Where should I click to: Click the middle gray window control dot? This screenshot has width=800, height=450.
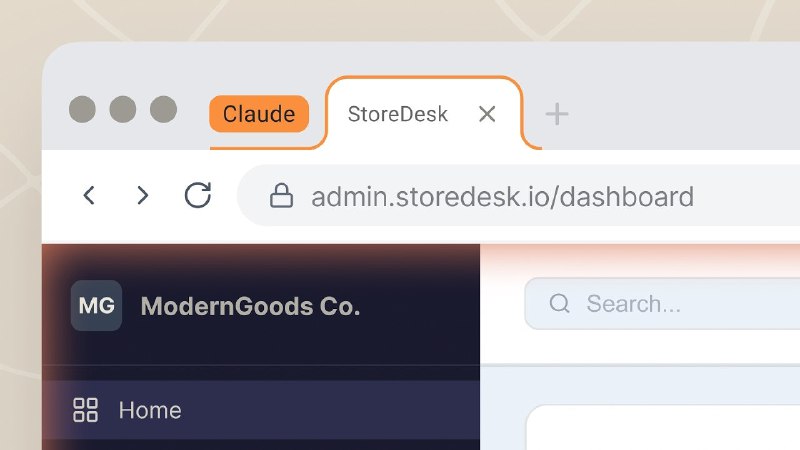(x=123, y=109)
